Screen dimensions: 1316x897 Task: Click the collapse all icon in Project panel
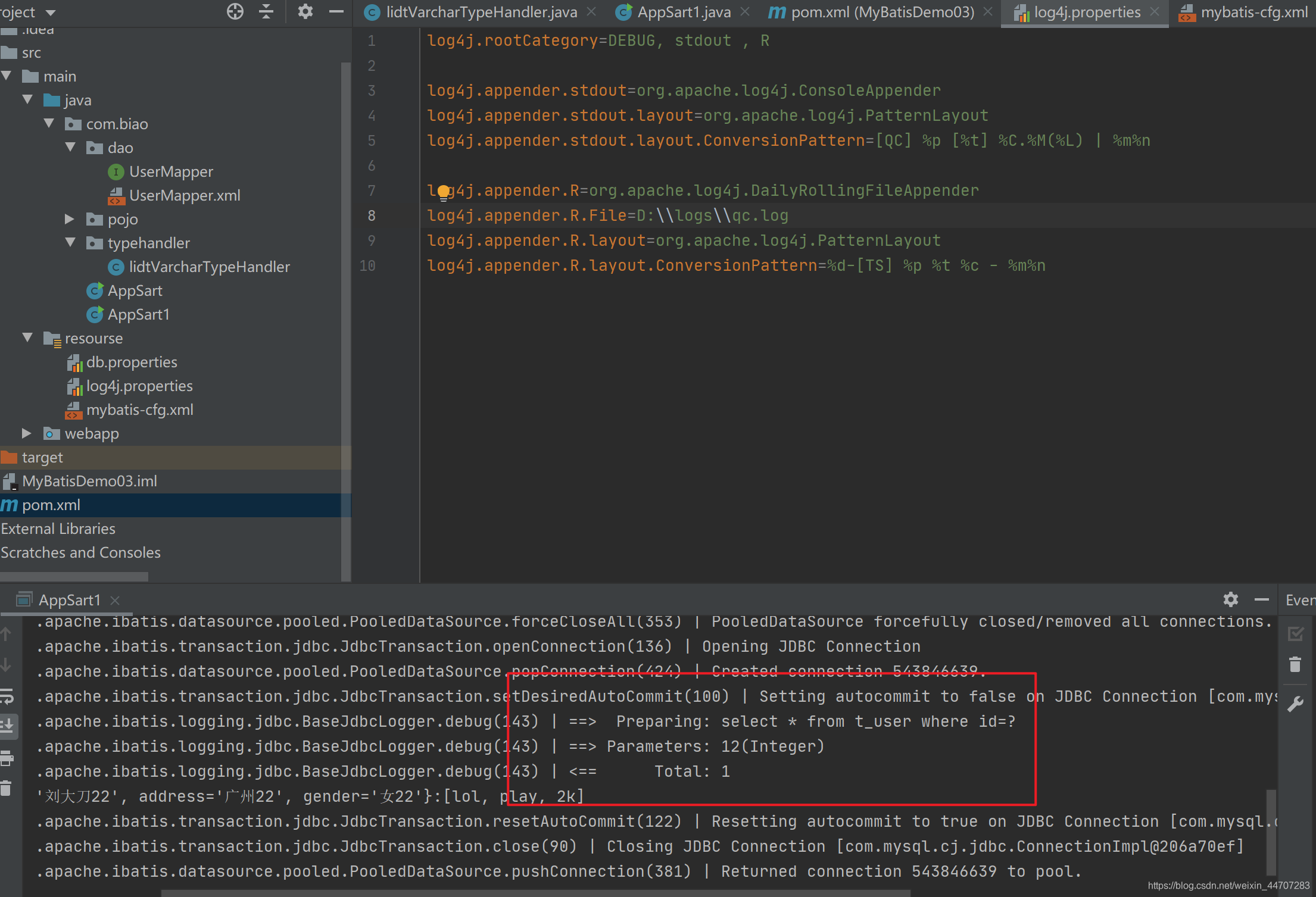266,11
